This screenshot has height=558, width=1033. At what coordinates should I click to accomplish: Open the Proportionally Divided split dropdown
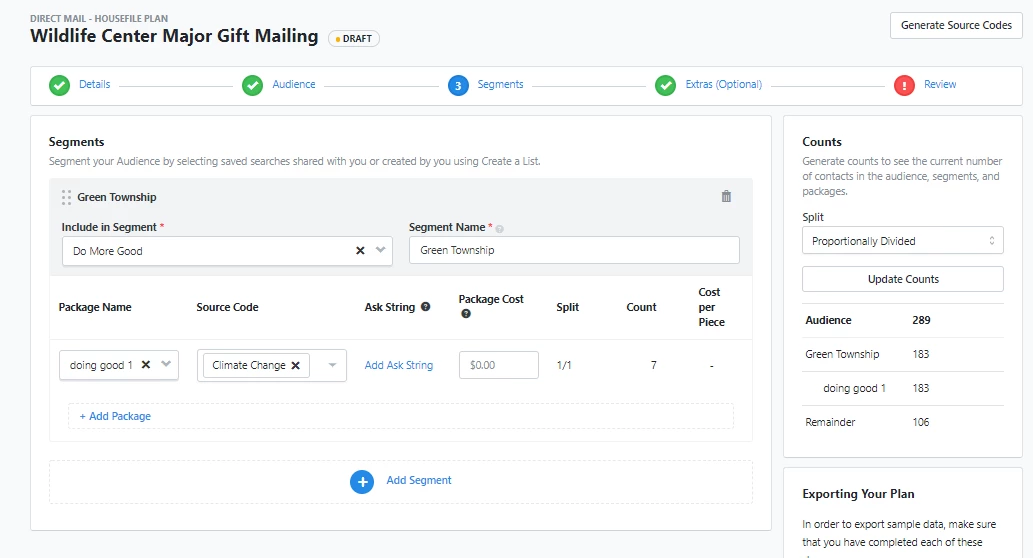pyautogui.click(x=903, y=240)
